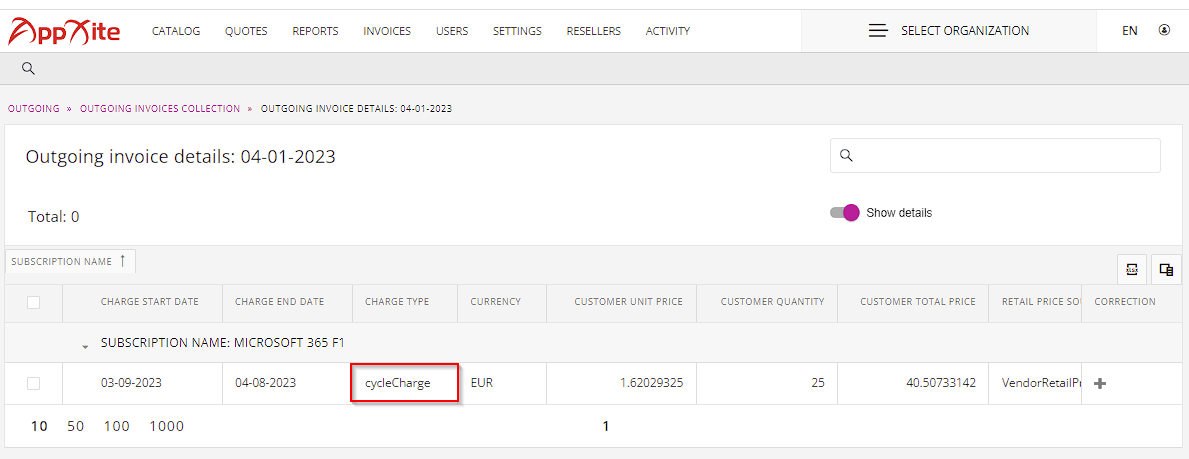Image resolution: width=1189 pixels, height=459 pixels.
Task: Show 100 items per page
Action: click(x=117, y=426)
